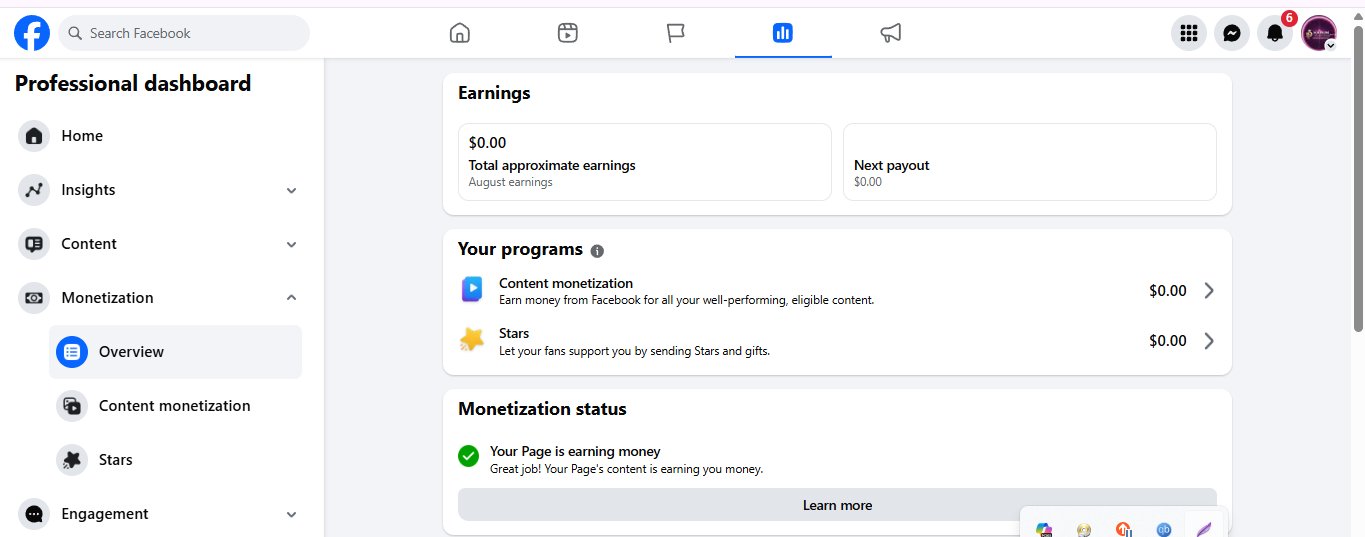The image size is (1365, 537).
Task: Click the disc icon in tray popup
Action: pyautogui.click(x=1084, y=530)
